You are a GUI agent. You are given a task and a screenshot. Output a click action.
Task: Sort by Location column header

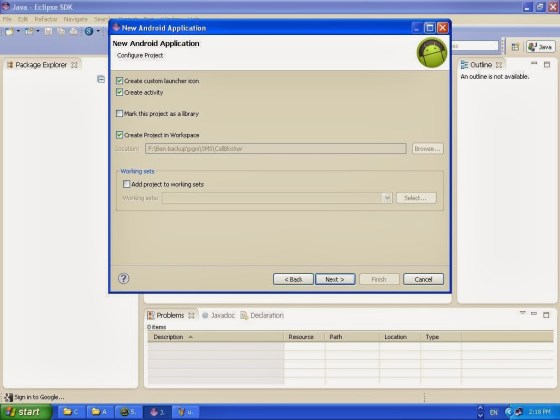[x=400, y=337]
